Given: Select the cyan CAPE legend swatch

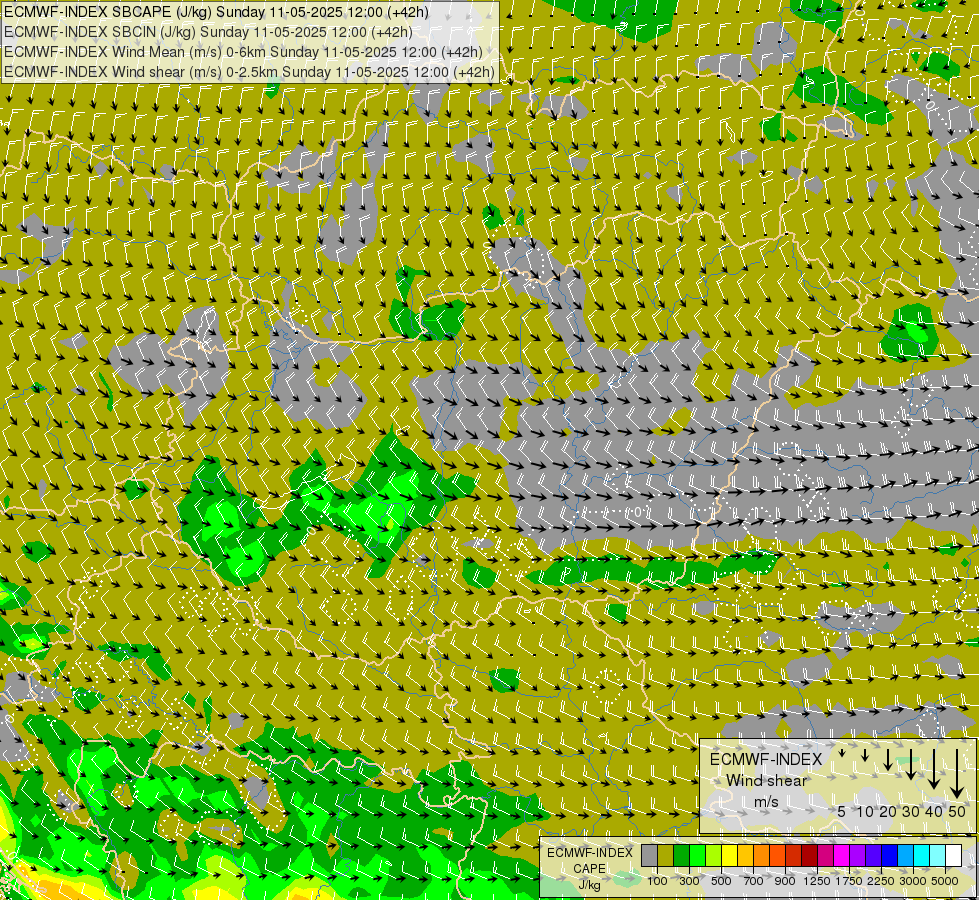Looking at the screenshot, I should 921,855.
